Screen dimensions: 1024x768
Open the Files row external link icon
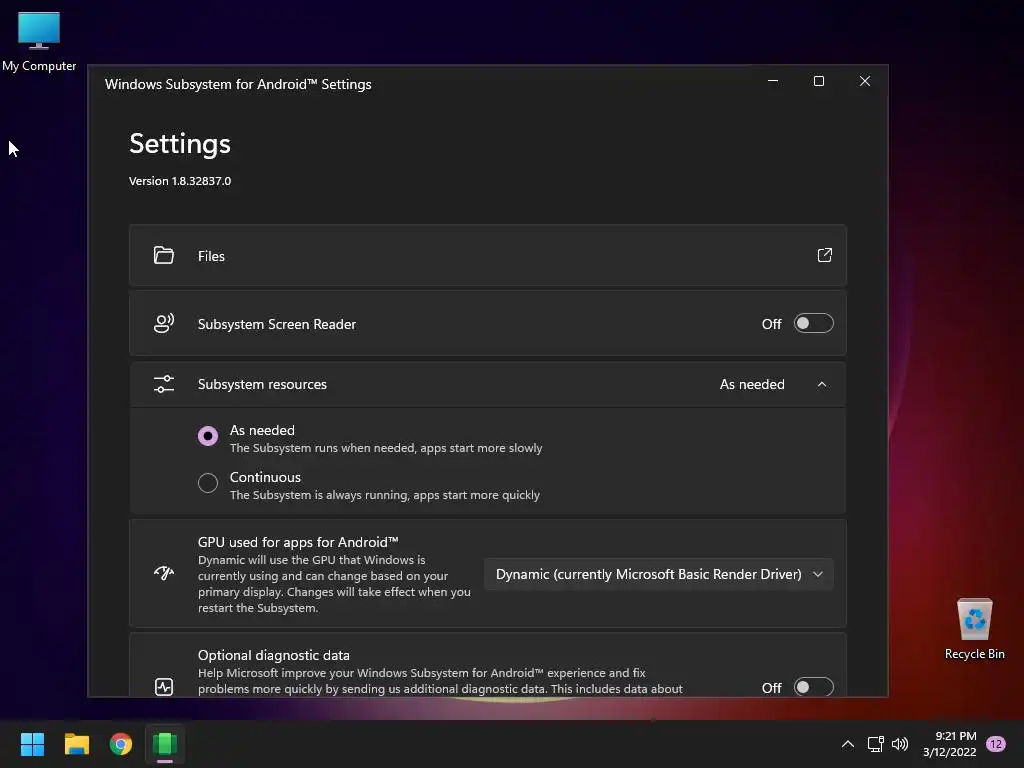(824, 255)
